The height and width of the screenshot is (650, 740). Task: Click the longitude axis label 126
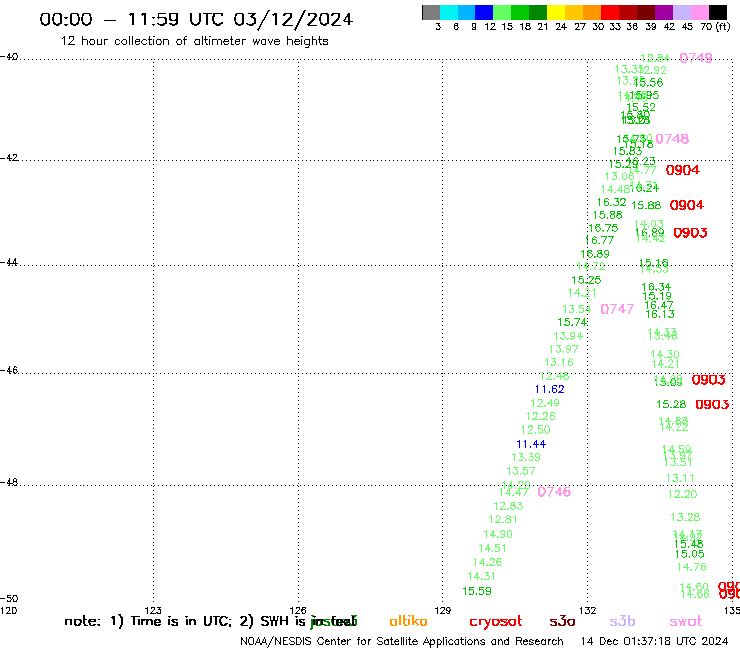(298, 610)
